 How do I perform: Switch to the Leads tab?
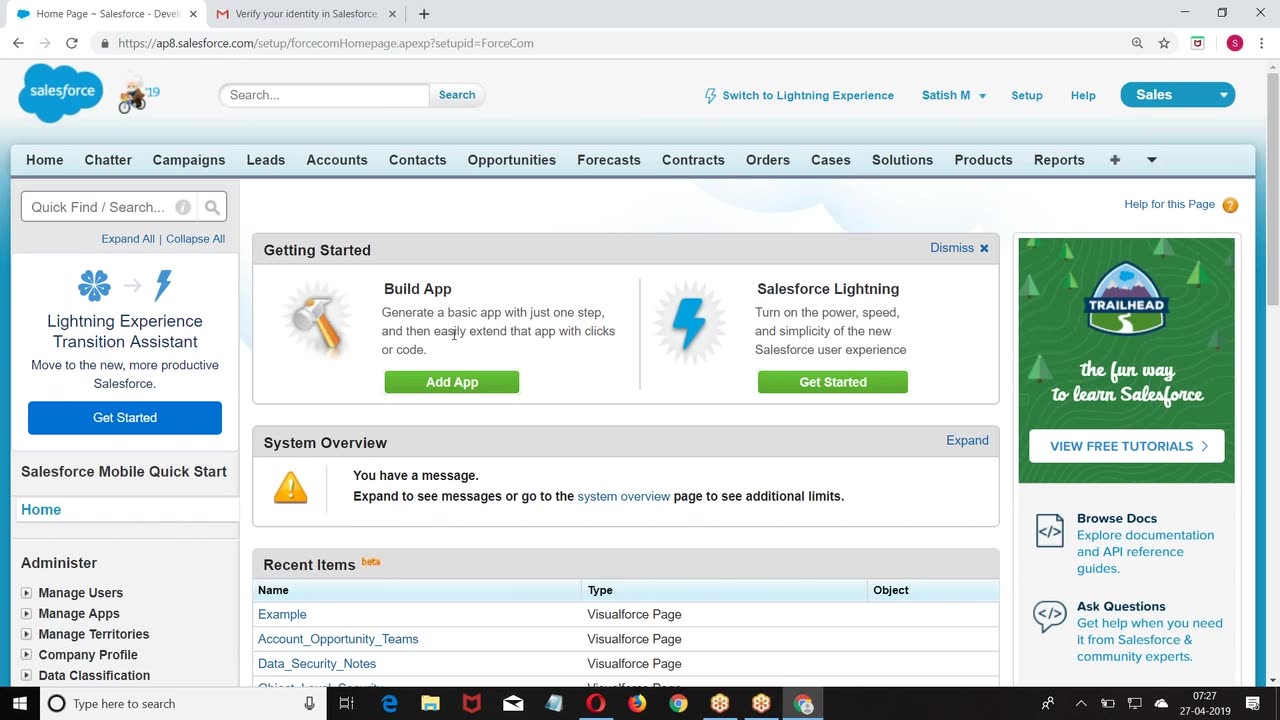pyautogui.click(x=266, y=160)
